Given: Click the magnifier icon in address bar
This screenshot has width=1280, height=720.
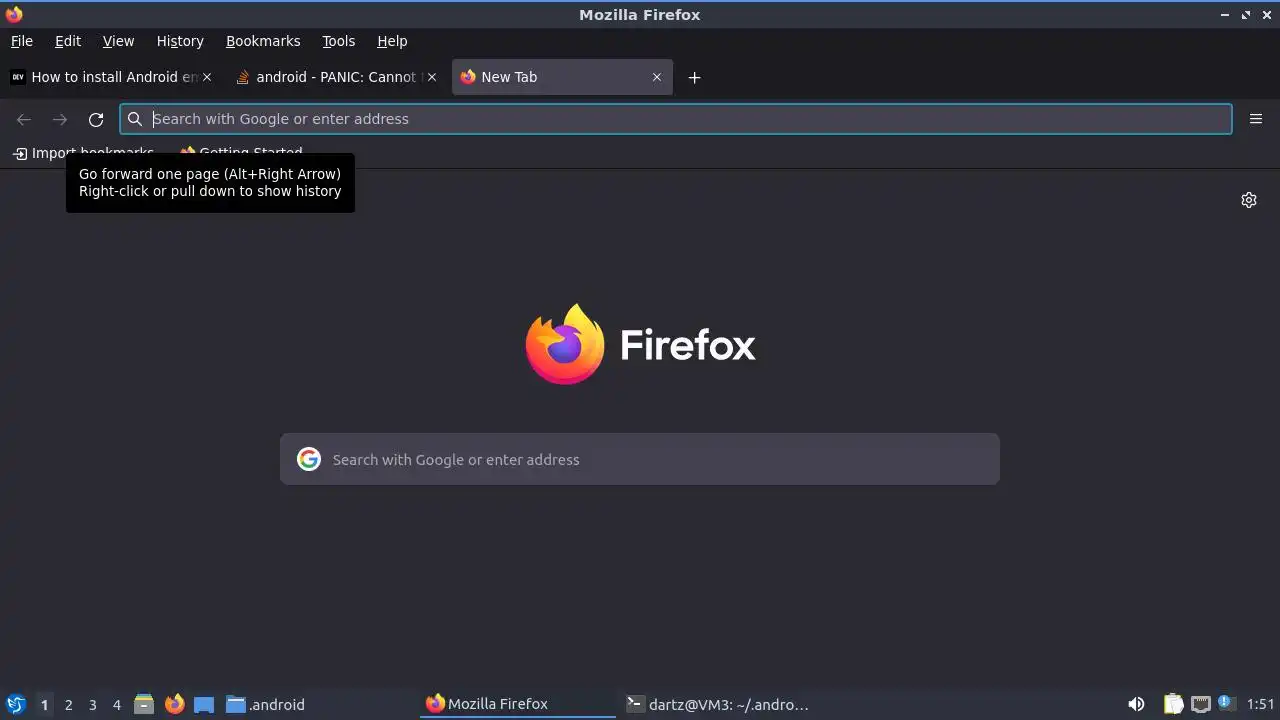Looking at the screenshot, I should point(135,119).
